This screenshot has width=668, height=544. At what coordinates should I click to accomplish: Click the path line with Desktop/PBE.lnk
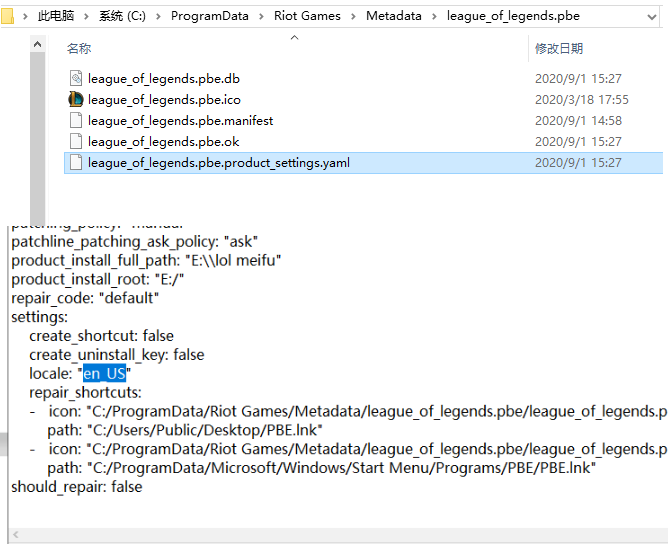[x=185, y=430]
